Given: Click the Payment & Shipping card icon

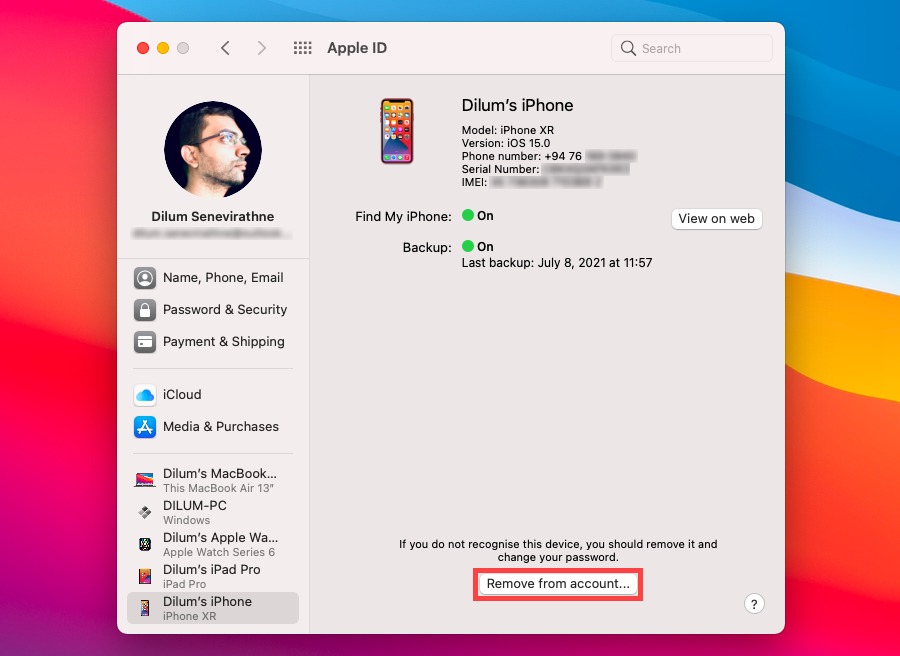Looking at the screenshot, I should [x=143, y=342].
